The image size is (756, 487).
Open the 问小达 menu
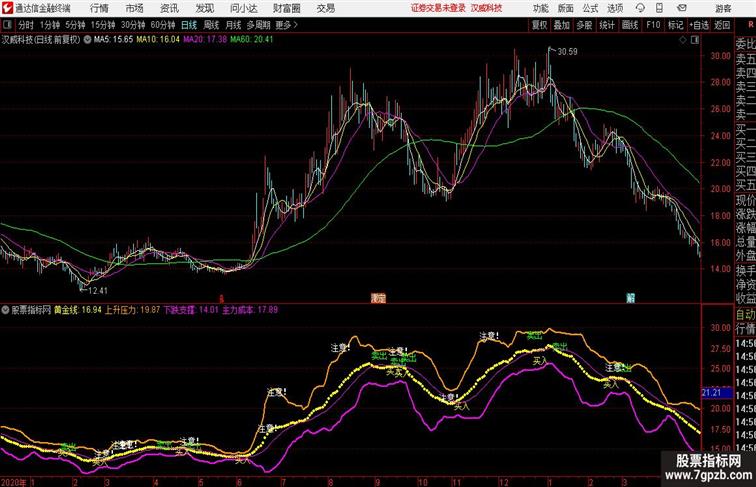244,8
